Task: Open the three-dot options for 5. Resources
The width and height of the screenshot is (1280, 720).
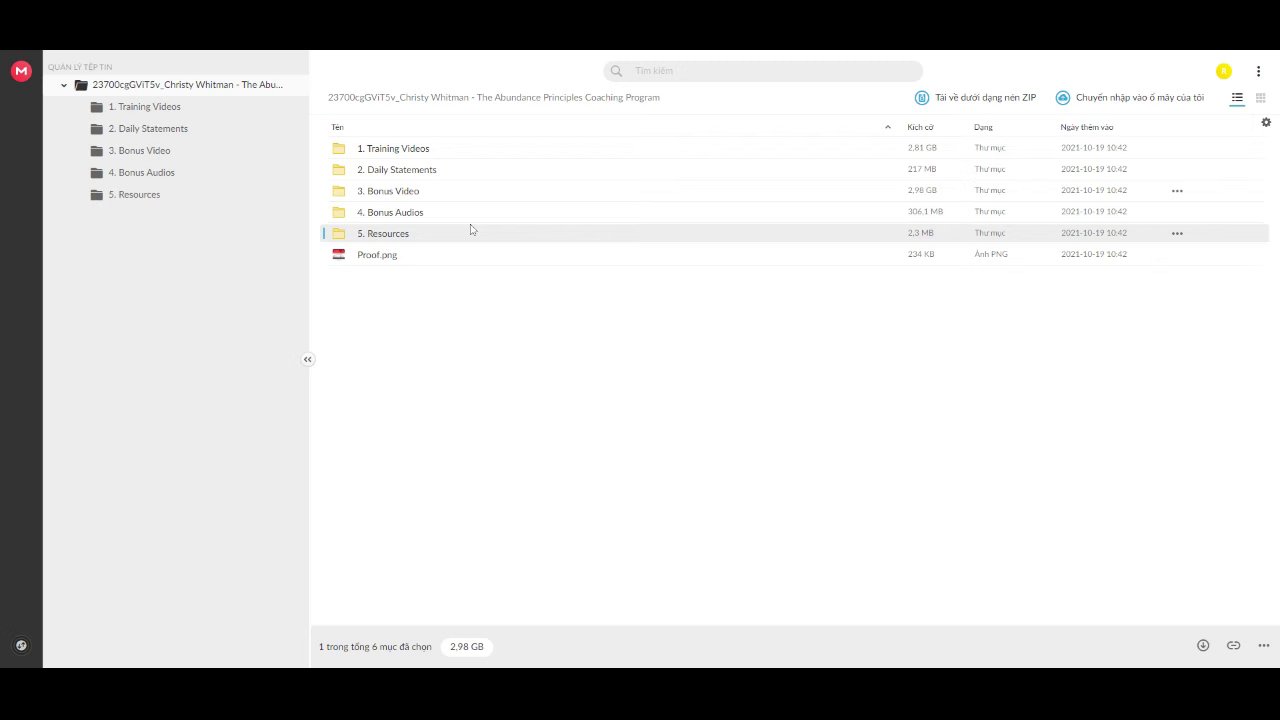Action: click(1177, 233)
